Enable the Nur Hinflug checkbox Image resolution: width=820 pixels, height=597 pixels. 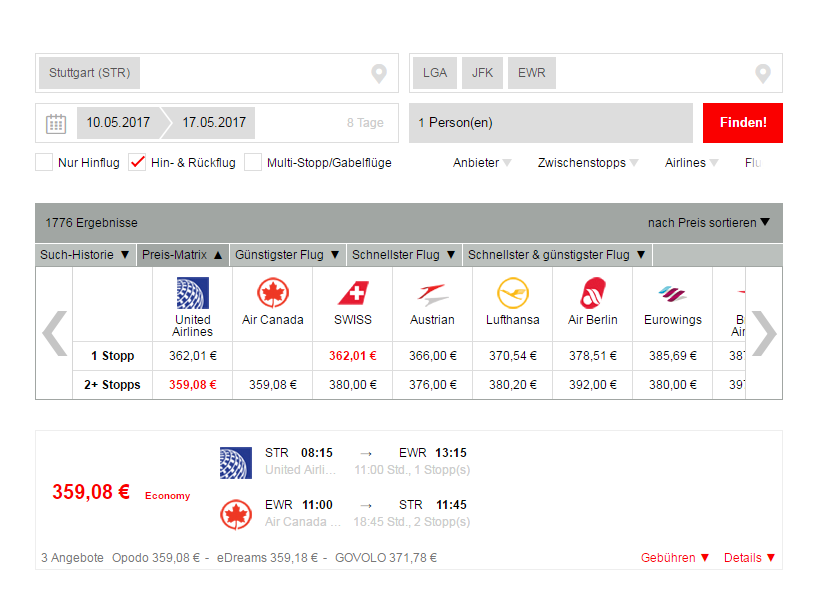44,163
